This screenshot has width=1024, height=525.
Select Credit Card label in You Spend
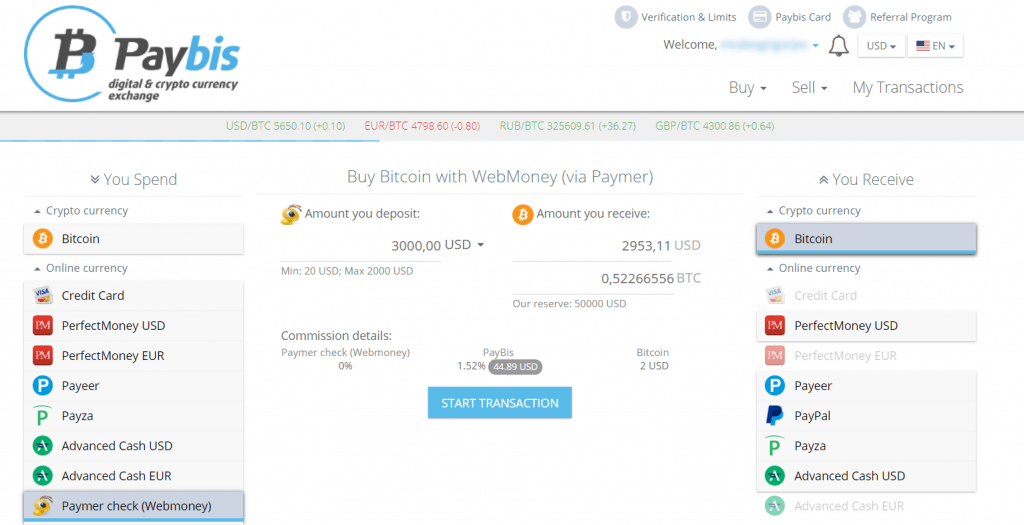click(x=93, y=296)
